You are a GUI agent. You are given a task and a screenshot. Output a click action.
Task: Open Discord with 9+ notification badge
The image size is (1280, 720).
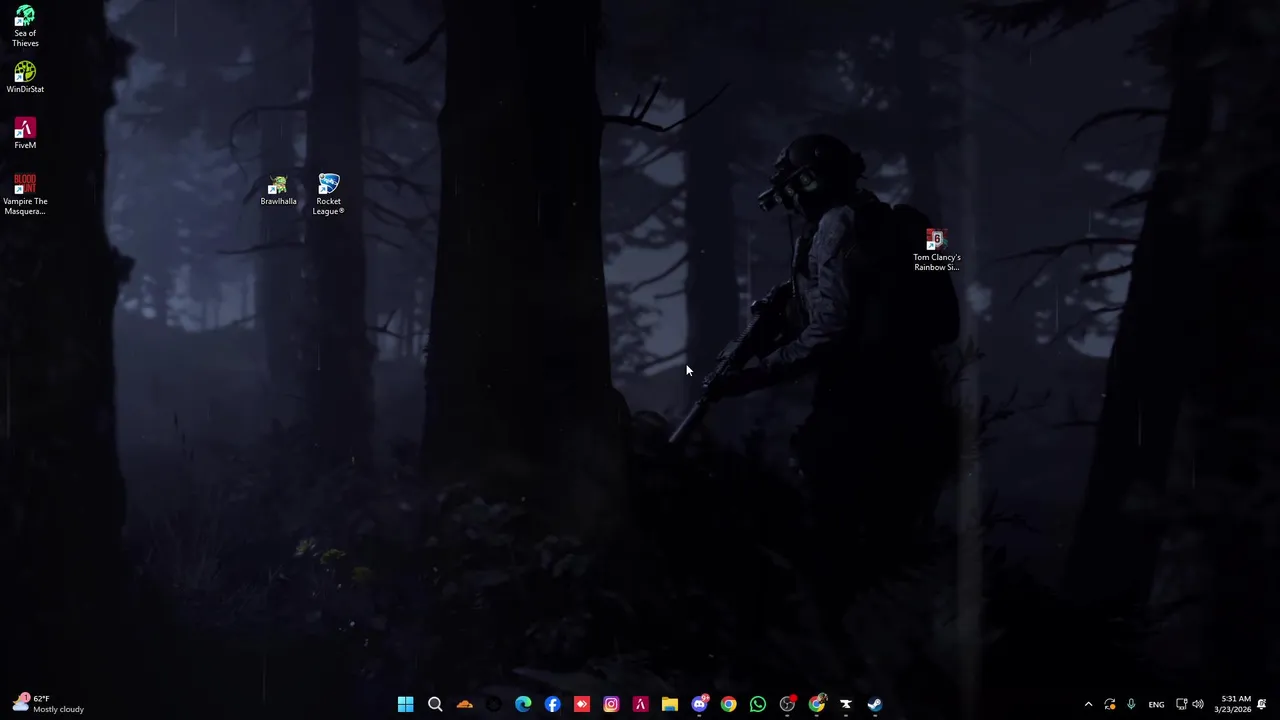click(x=699, y=704)
